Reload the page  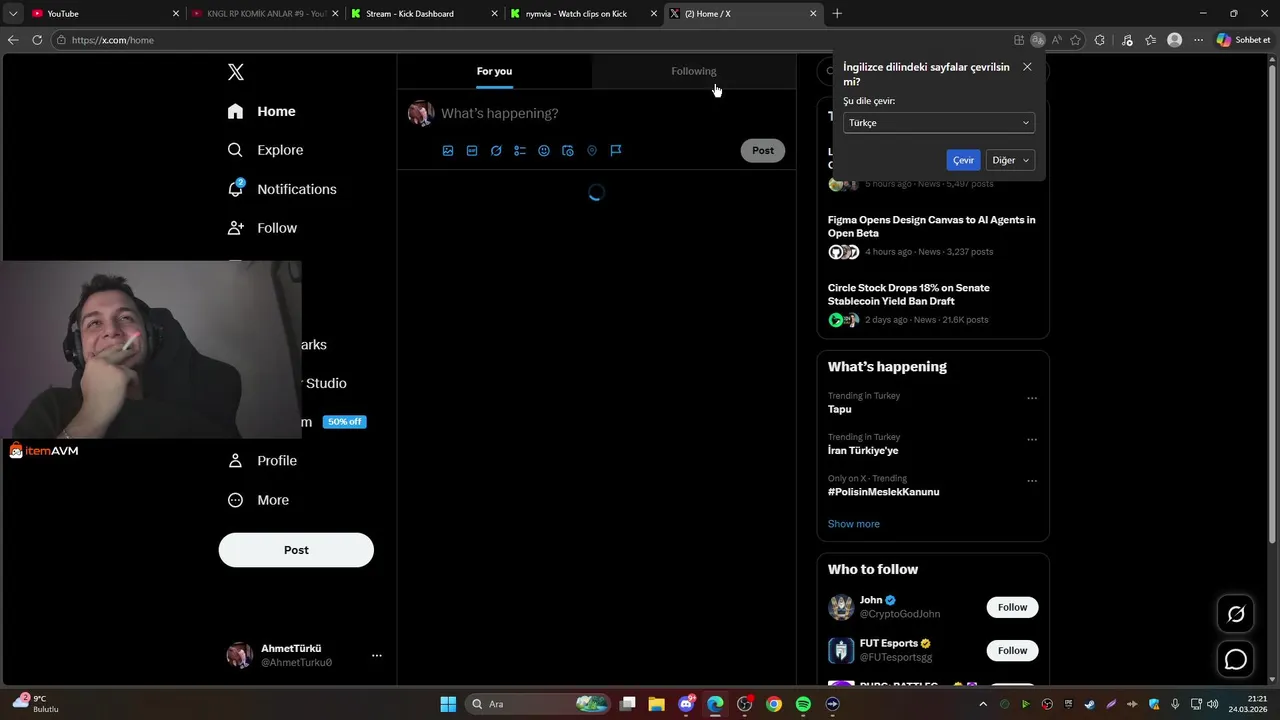pyautogui.click(x=37, y=40)
